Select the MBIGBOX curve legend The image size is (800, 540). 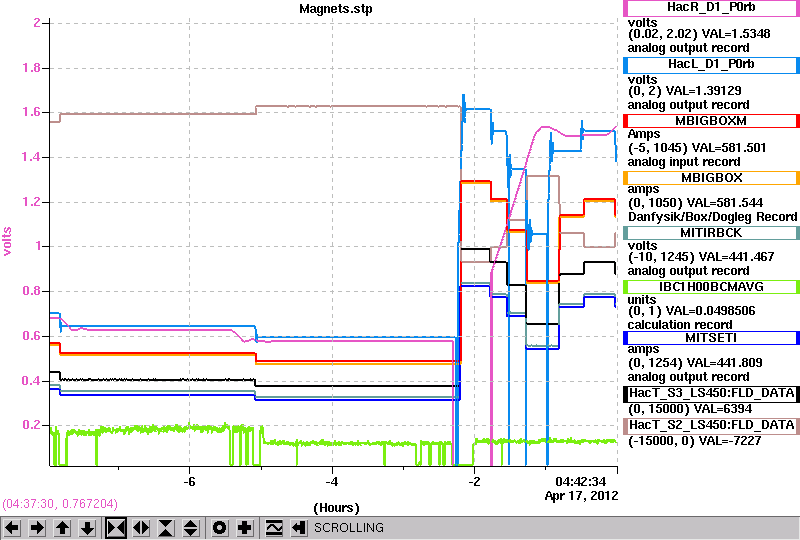711,178
